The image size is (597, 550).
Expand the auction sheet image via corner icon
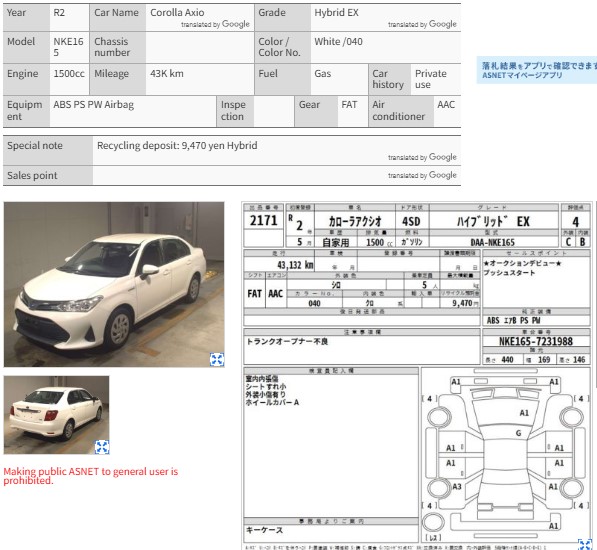tap(585, 545)
